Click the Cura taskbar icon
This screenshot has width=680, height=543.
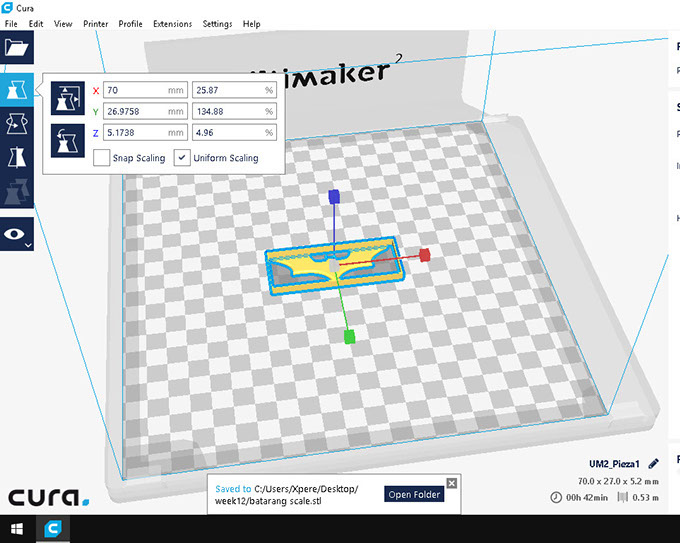tap(53, 529)
